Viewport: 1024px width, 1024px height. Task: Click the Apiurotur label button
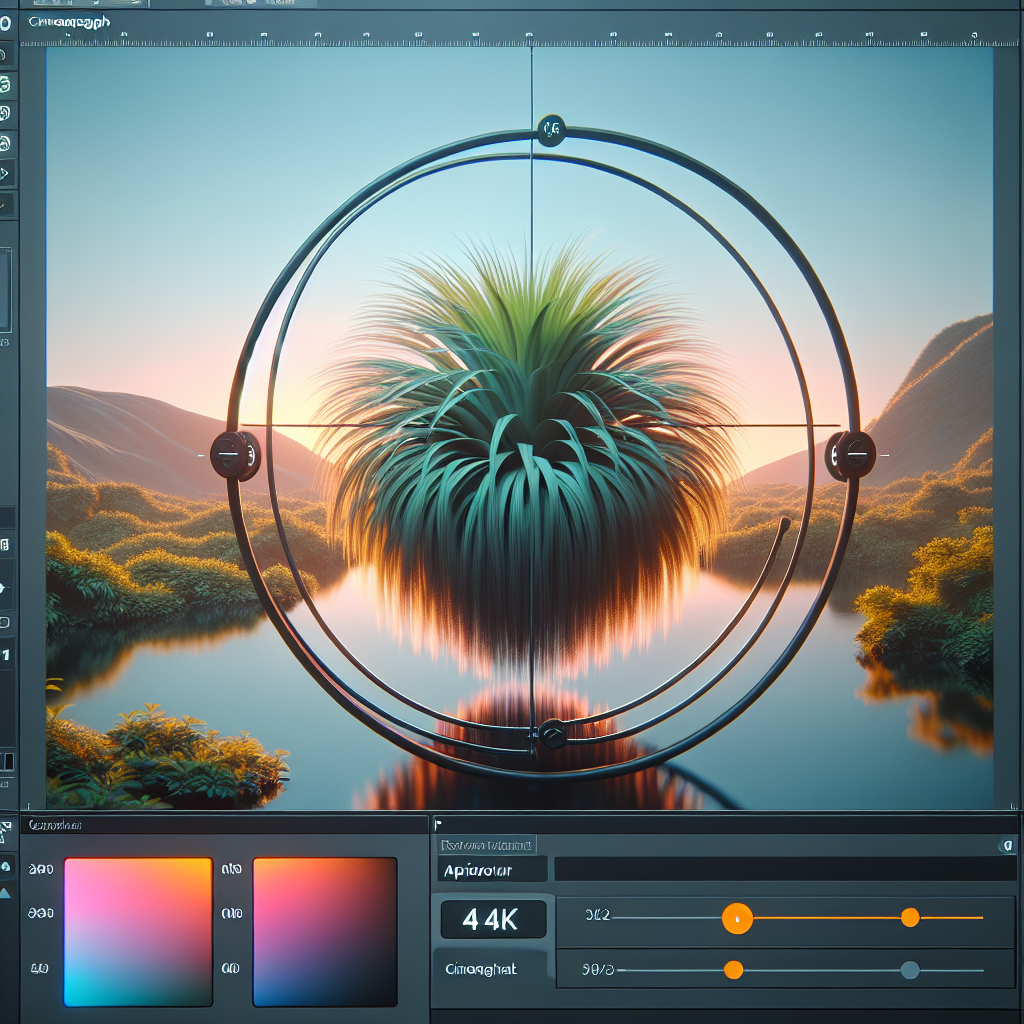(x=492, y=871)
